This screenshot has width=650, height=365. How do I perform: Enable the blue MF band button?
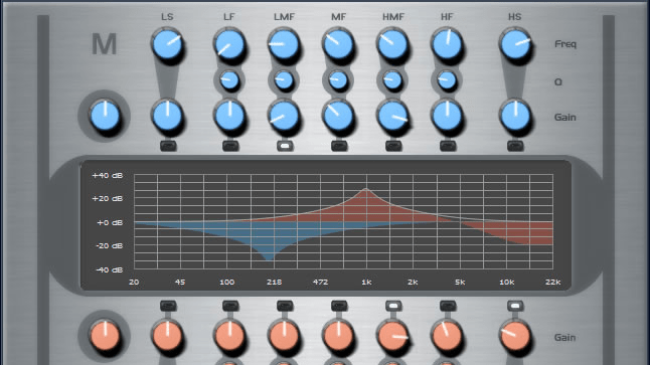pyautogui.click(x=339, y=146)
